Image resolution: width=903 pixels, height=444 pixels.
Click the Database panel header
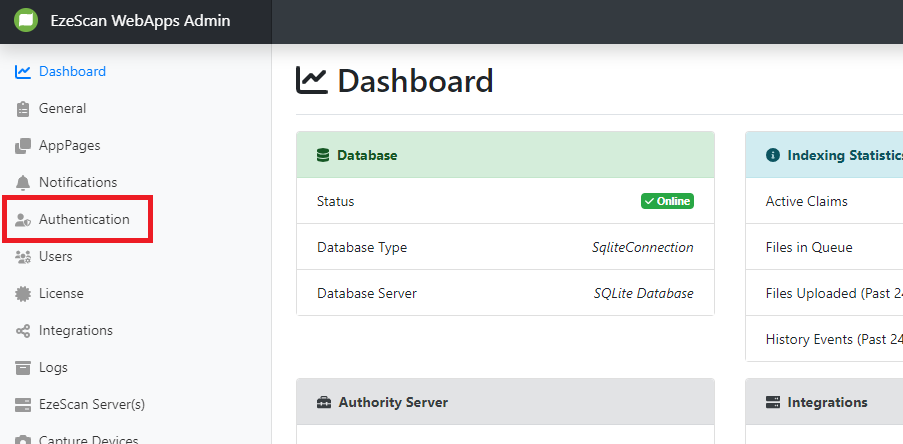pos(505,155)
